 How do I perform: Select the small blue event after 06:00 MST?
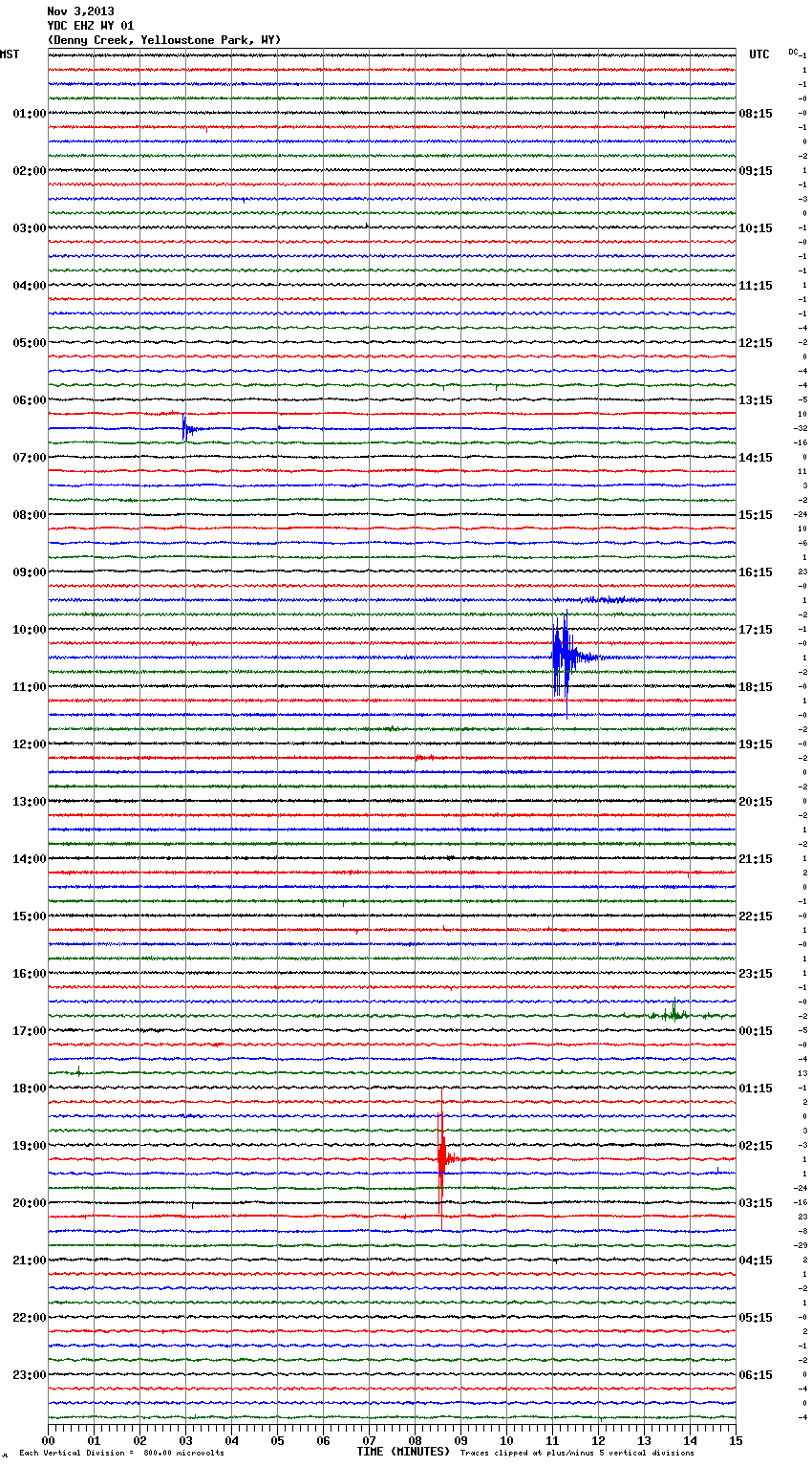click(185, 428)
